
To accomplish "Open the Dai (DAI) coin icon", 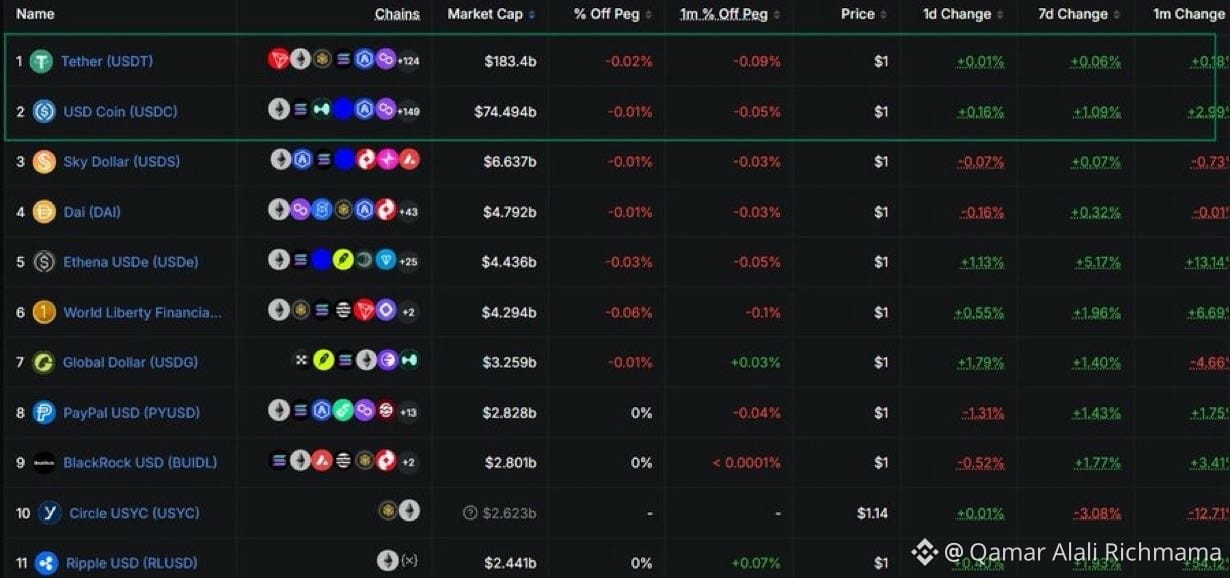I will click(44, 211).
